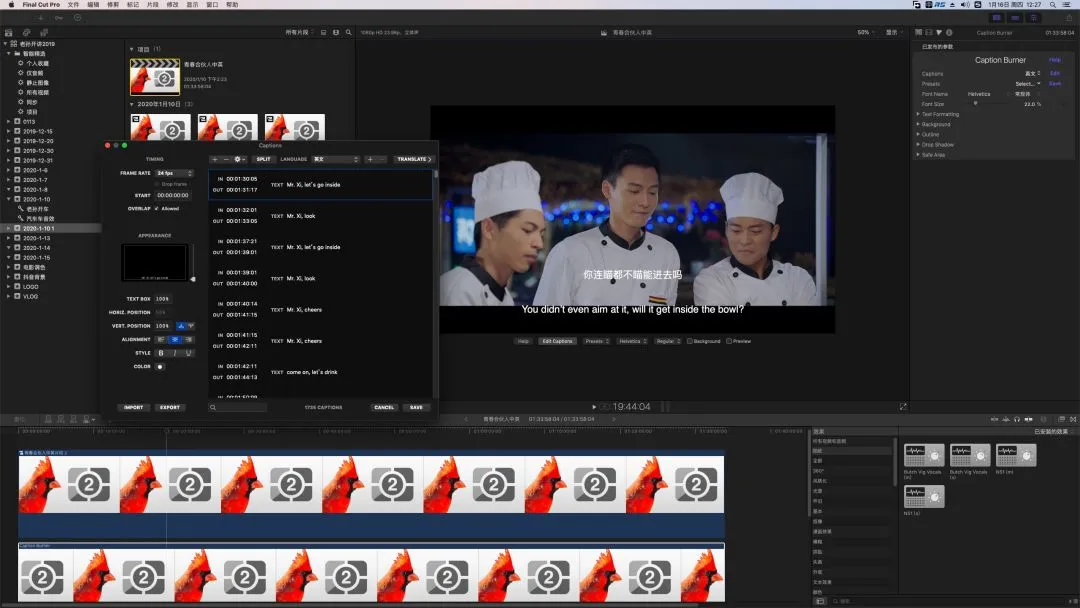The height and width of the screenshot is (608, 1080).
Task: Click the Help link in Caption Burner
Action: point(1055,60)
